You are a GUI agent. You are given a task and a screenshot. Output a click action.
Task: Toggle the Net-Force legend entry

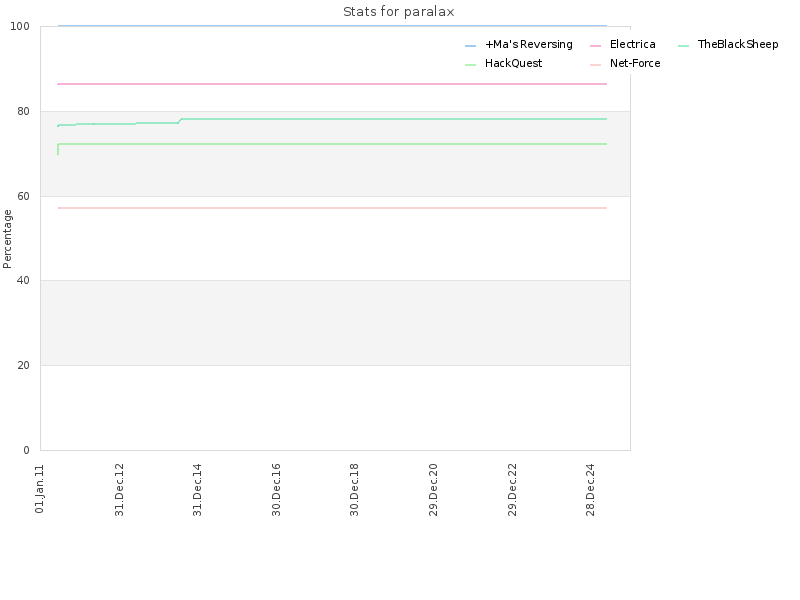625,63
